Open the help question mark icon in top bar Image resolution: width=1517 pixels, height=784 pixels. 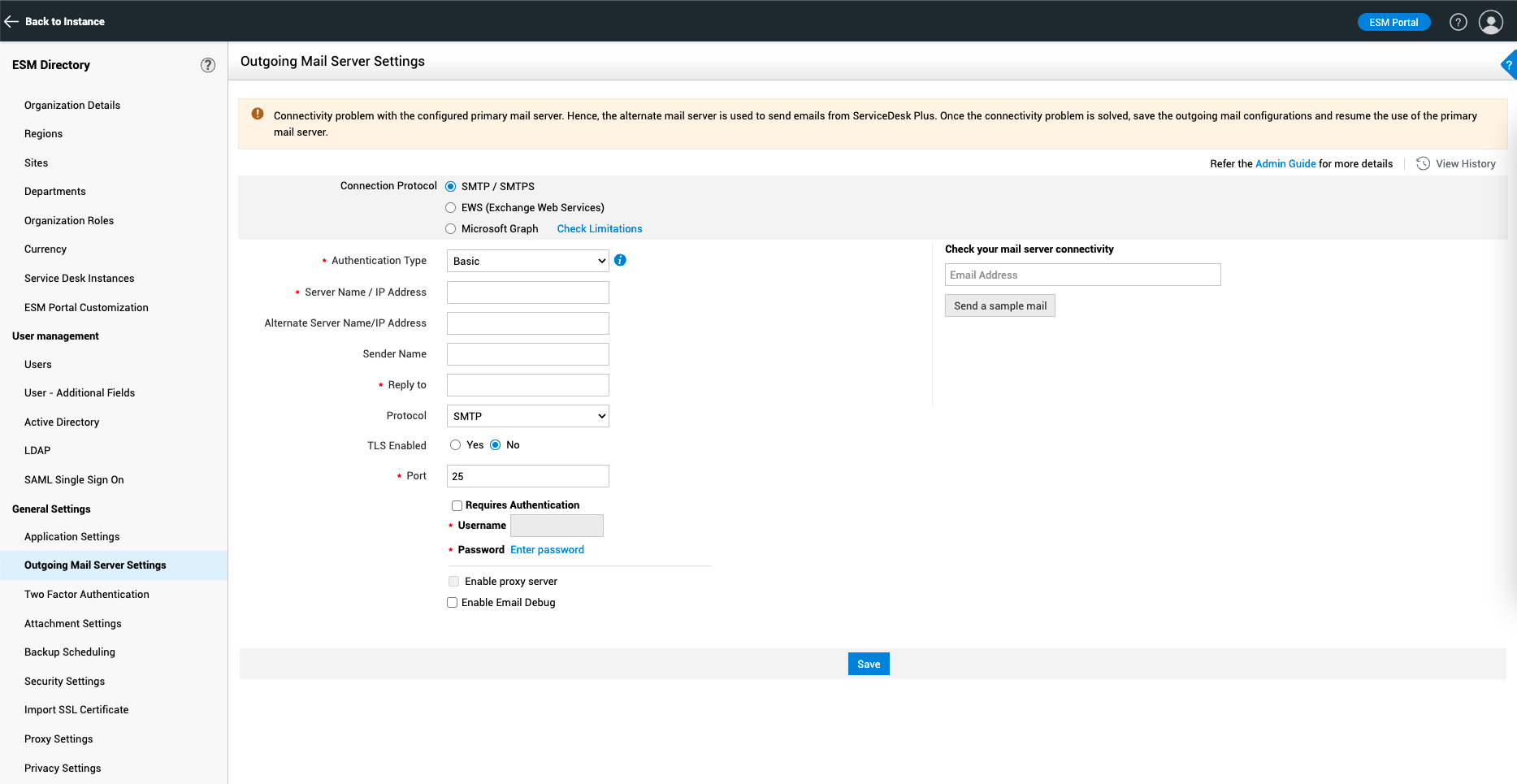(1458, 22)
